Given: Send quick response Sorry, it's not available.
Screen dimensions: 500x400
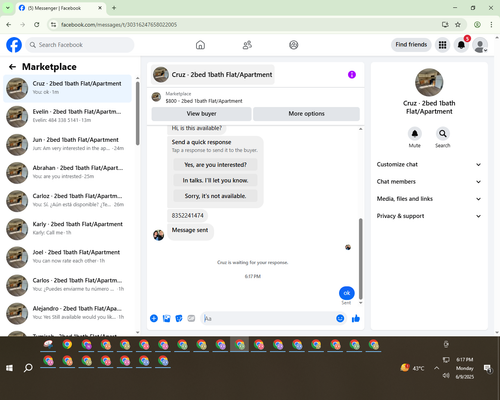Looking at the screenshot, I should (x=215, y=196).
